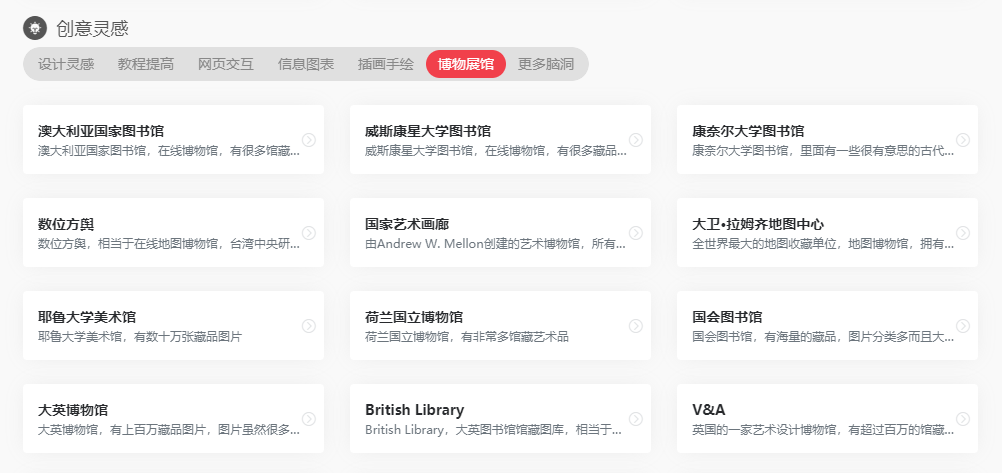Click arrow icon on 数位方舆 card

[x=309, y=233]
